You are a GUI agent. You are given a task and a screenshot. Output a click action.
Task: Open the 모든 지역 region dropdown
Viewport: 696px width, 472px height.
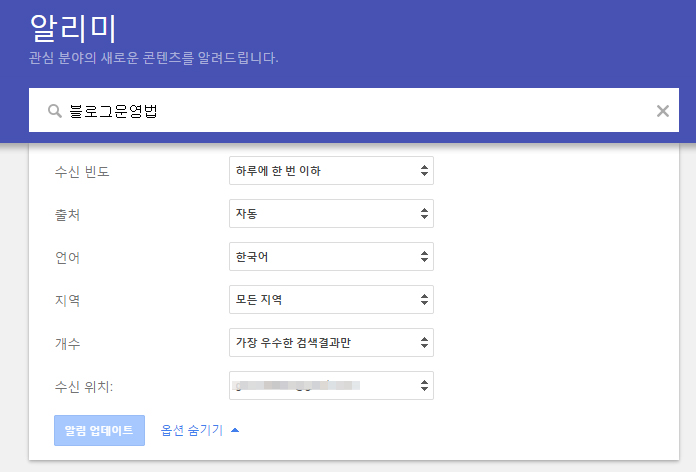pos(330,300)
